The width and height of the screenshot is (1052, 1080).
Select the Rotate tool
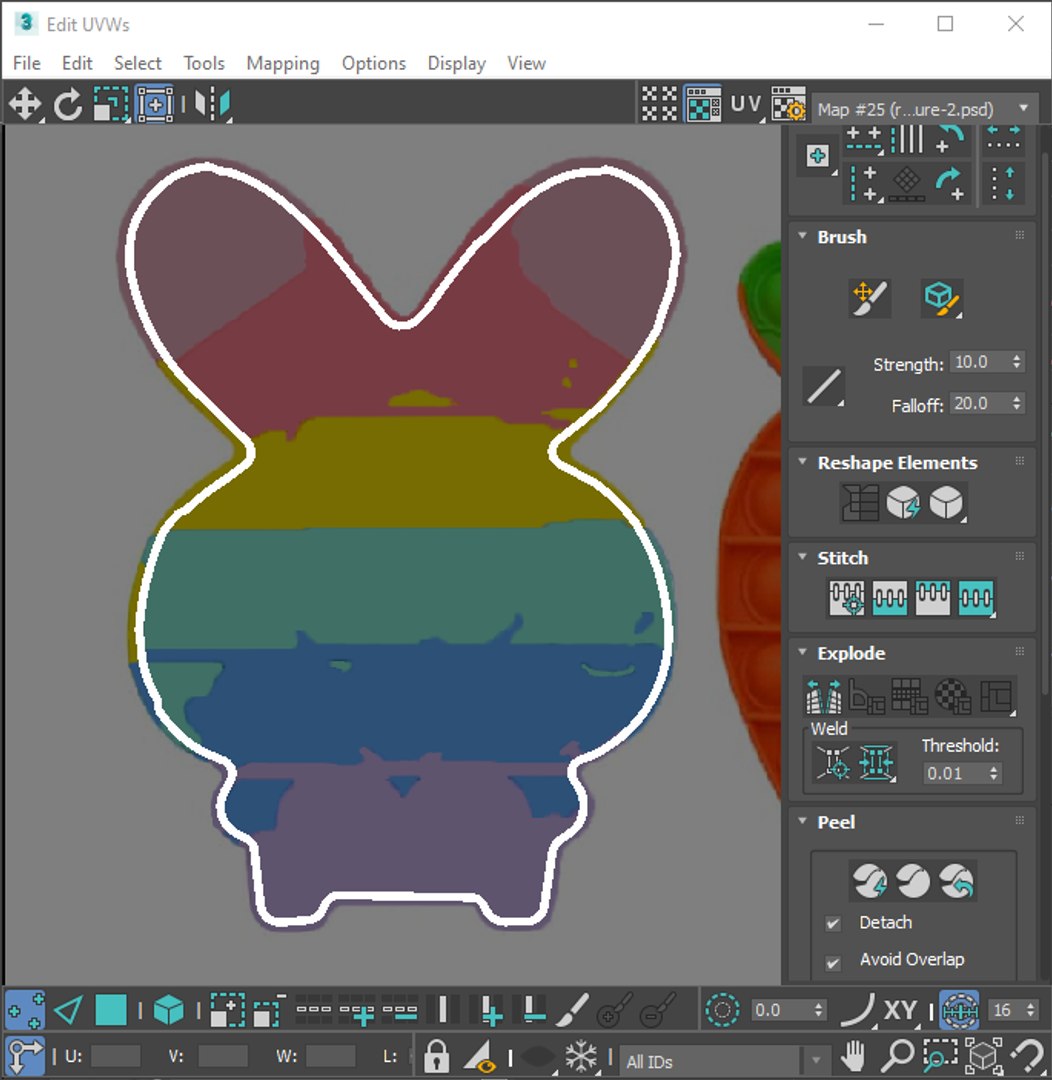68,105
